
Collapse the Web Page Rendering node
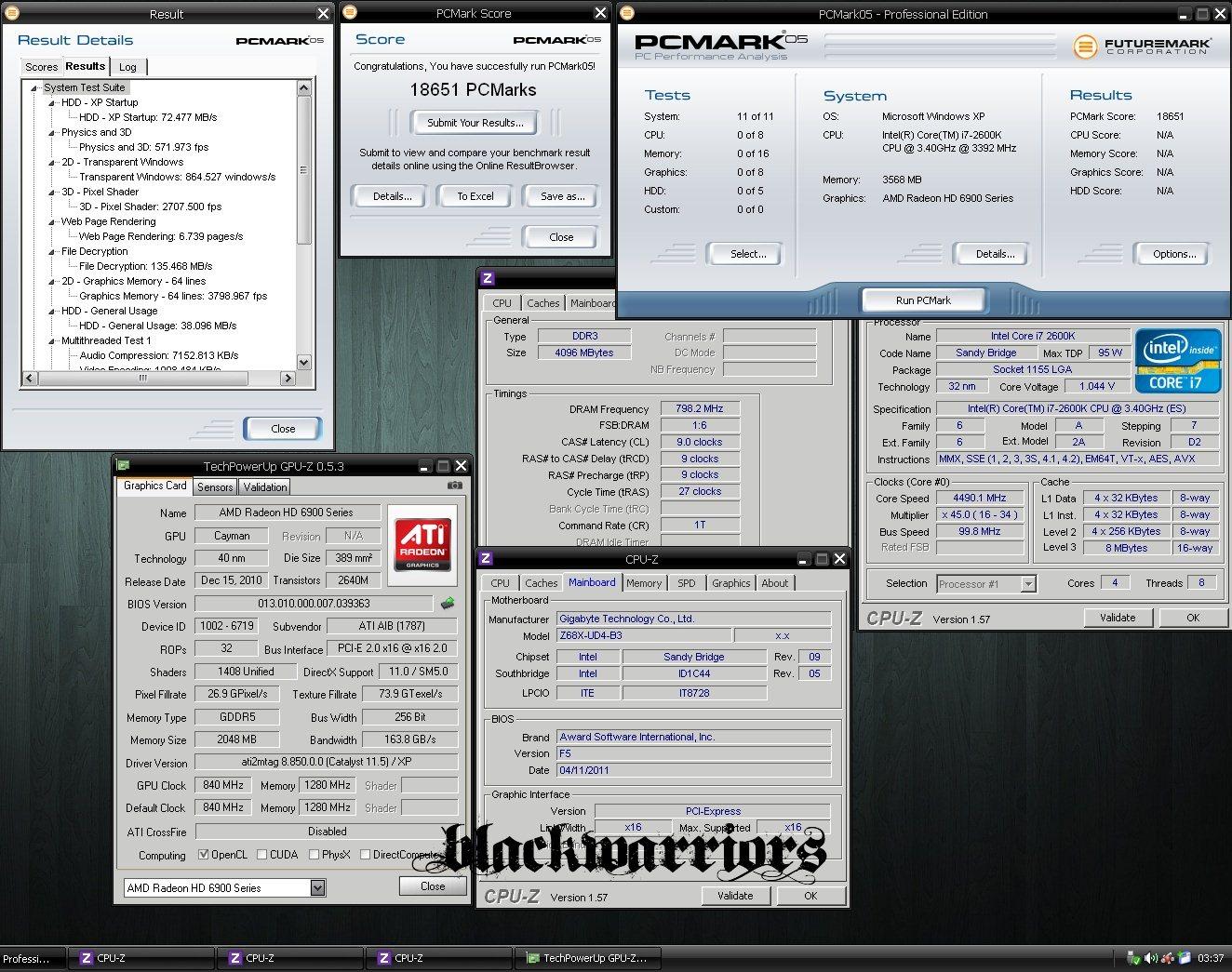pos(52,222)
